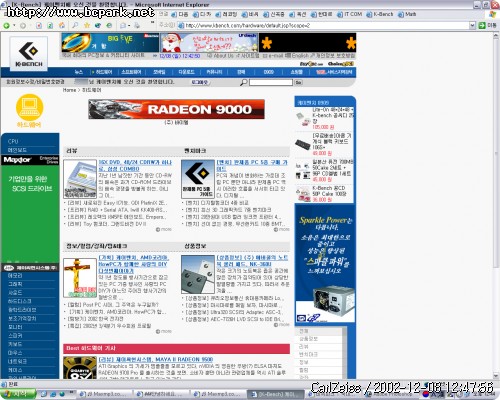Switch to the Adobe Photoshop taskbar button

390,394
